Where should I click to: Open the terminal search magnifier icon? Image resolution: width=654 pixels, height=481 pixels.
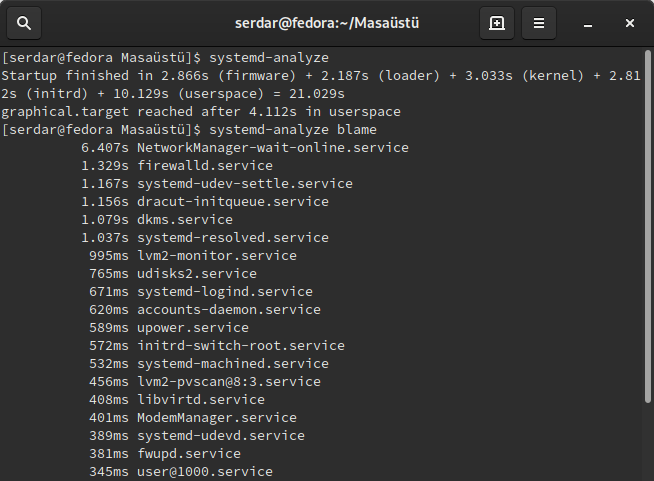[x=24, y=23]
